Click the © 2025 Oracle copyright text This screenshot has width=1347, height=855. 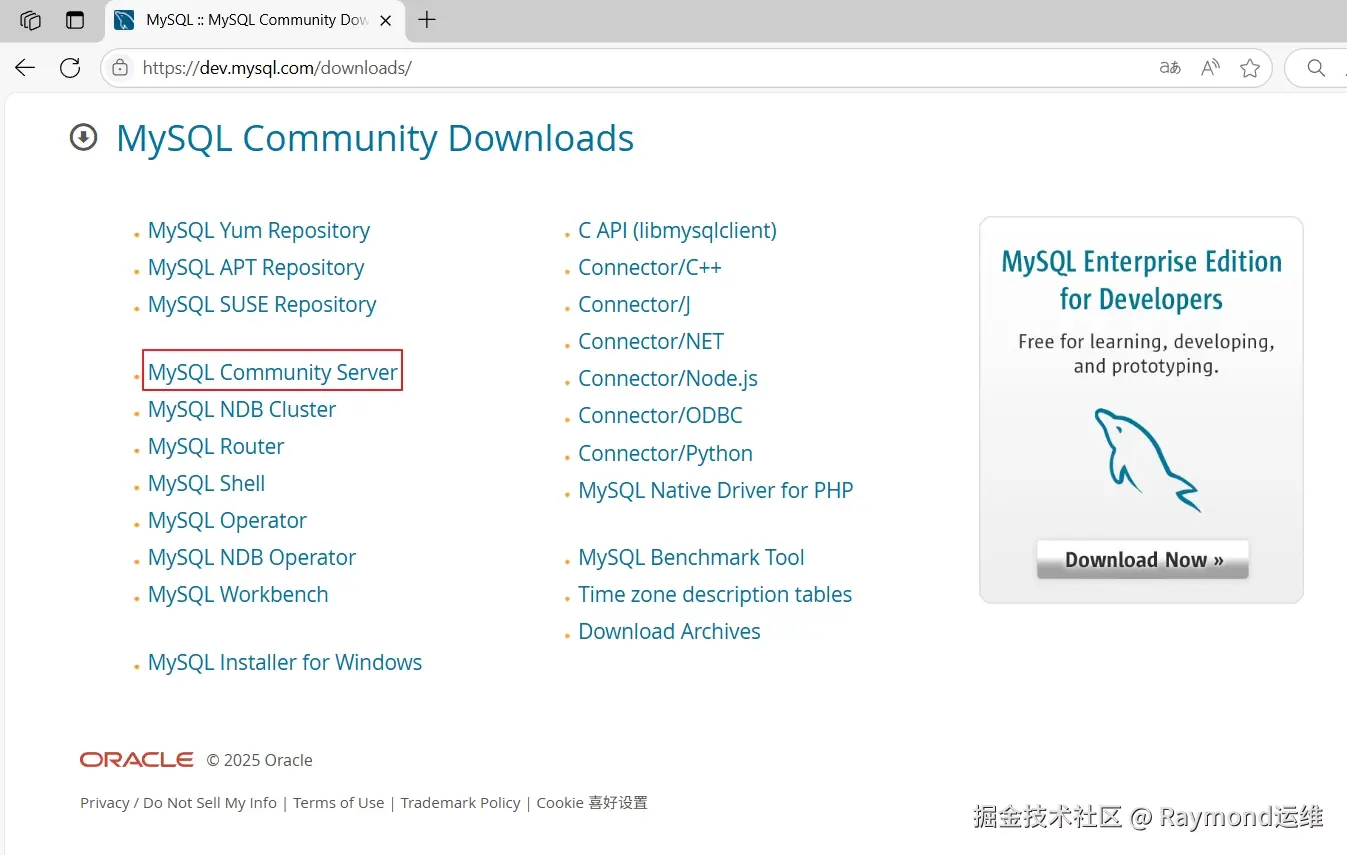[x=260, y=760]
